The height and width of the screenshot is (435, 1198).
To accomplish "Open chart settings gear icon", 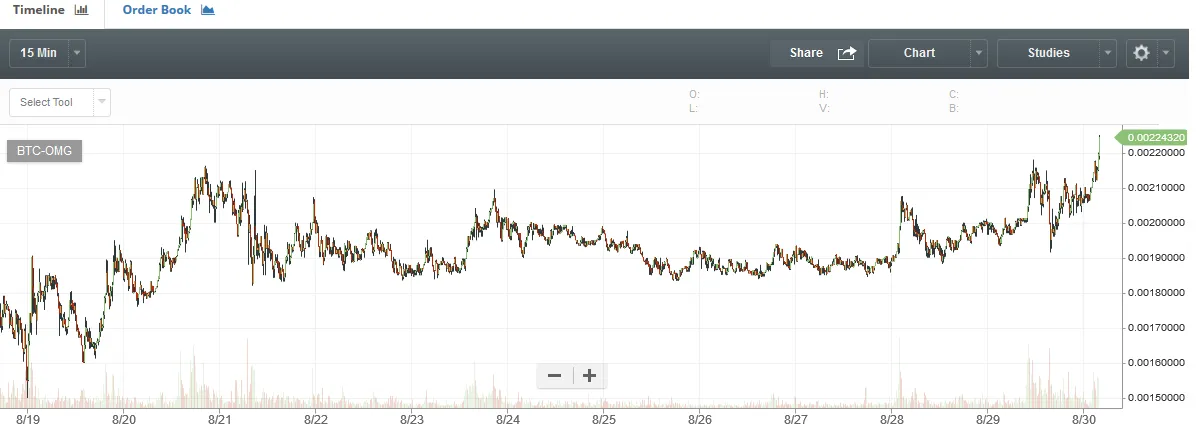I will (1141, 53).
